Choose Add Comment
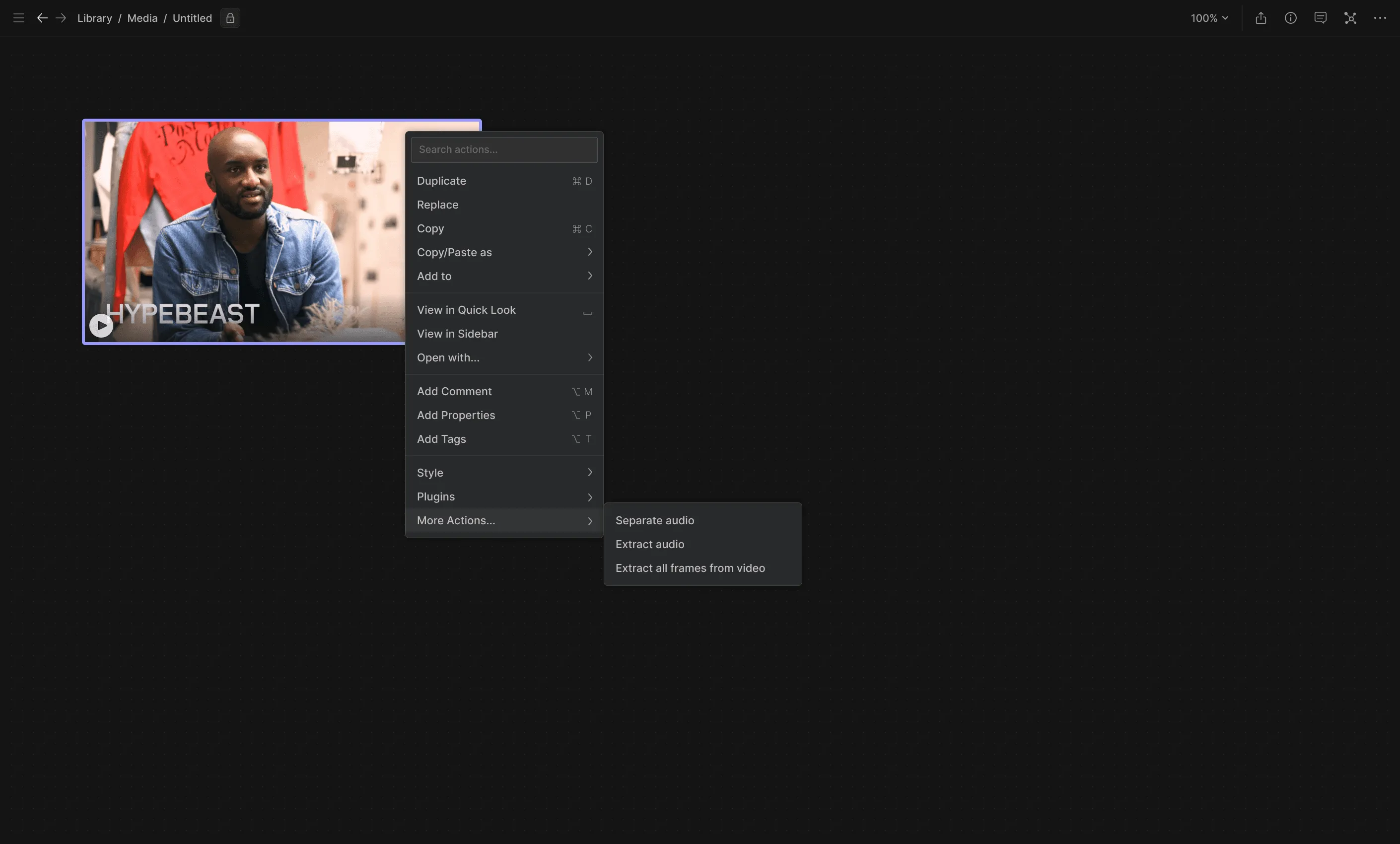Image resolution: width=1400 pixels, height=844 pixels. point(504,392)
